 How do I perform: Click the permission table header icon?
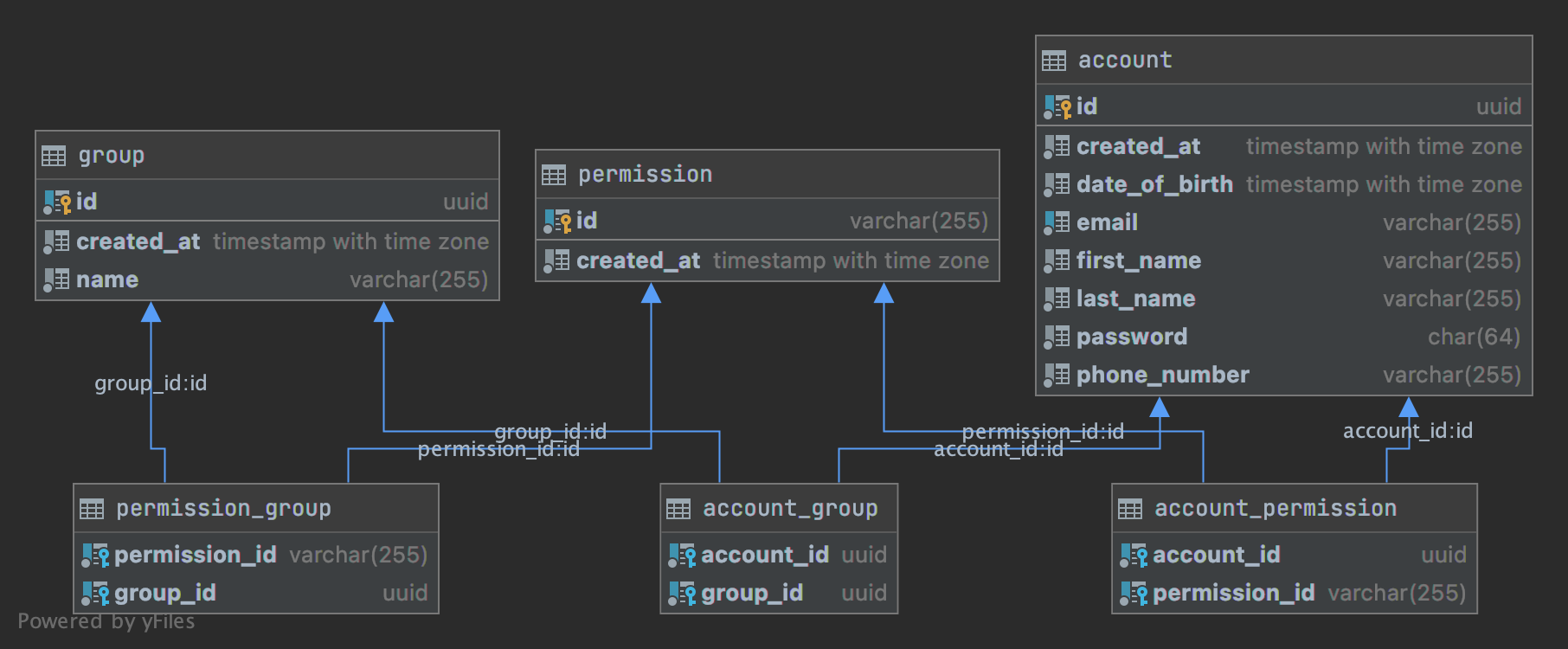pyautogui.click(x=554, y=175)
